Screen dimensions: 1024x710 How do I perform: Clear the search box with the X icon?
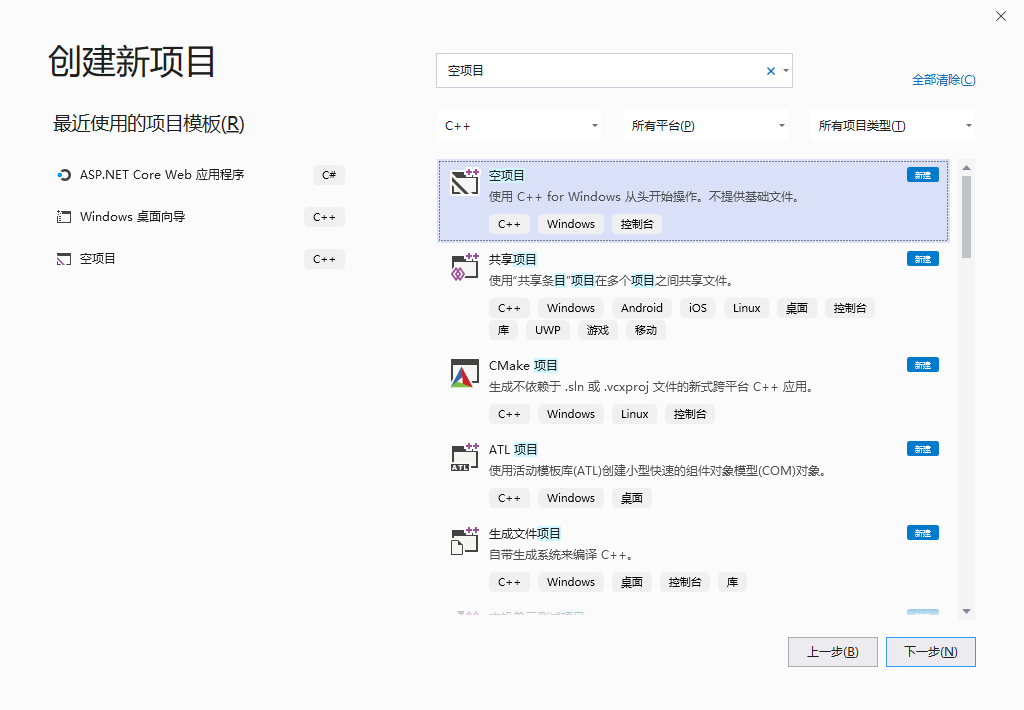[x=771, y=71]
